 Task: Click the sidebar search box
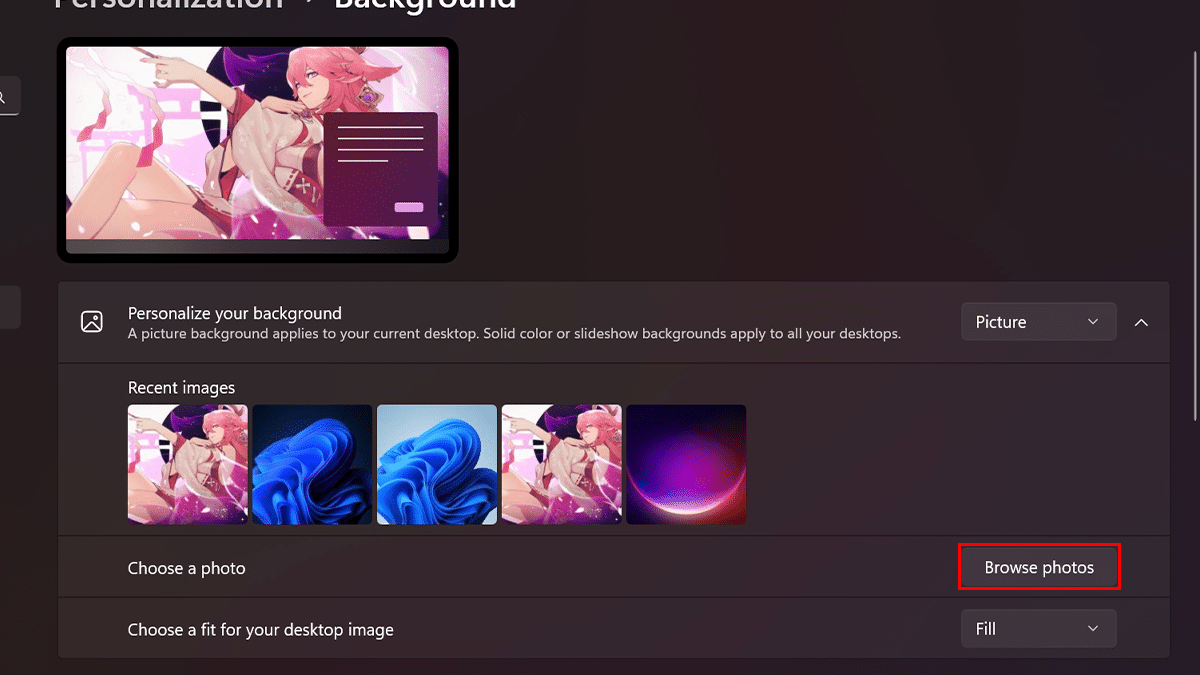[x=10, y=96]
